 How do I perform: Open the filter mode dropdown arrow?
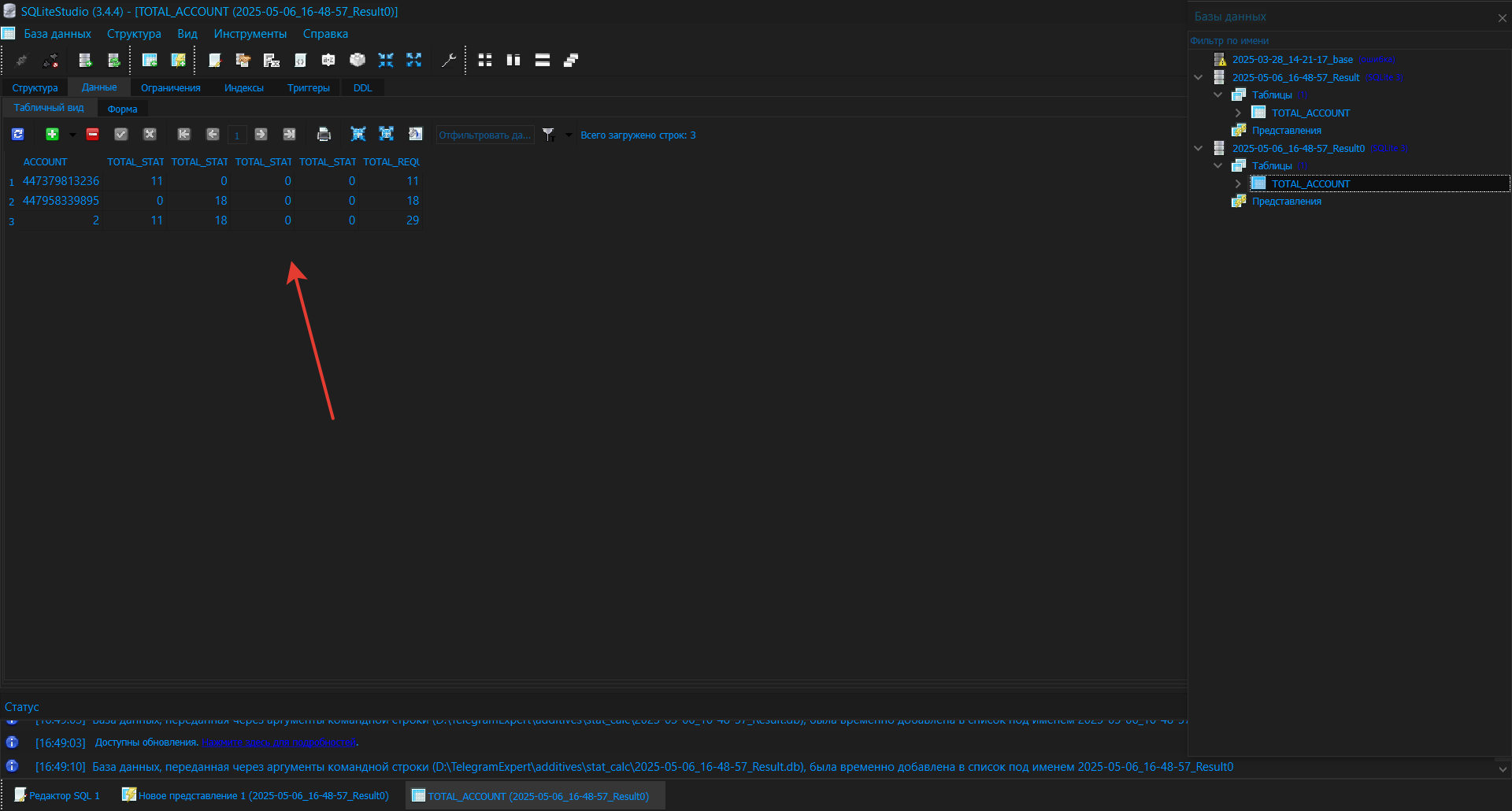(569, 135)
